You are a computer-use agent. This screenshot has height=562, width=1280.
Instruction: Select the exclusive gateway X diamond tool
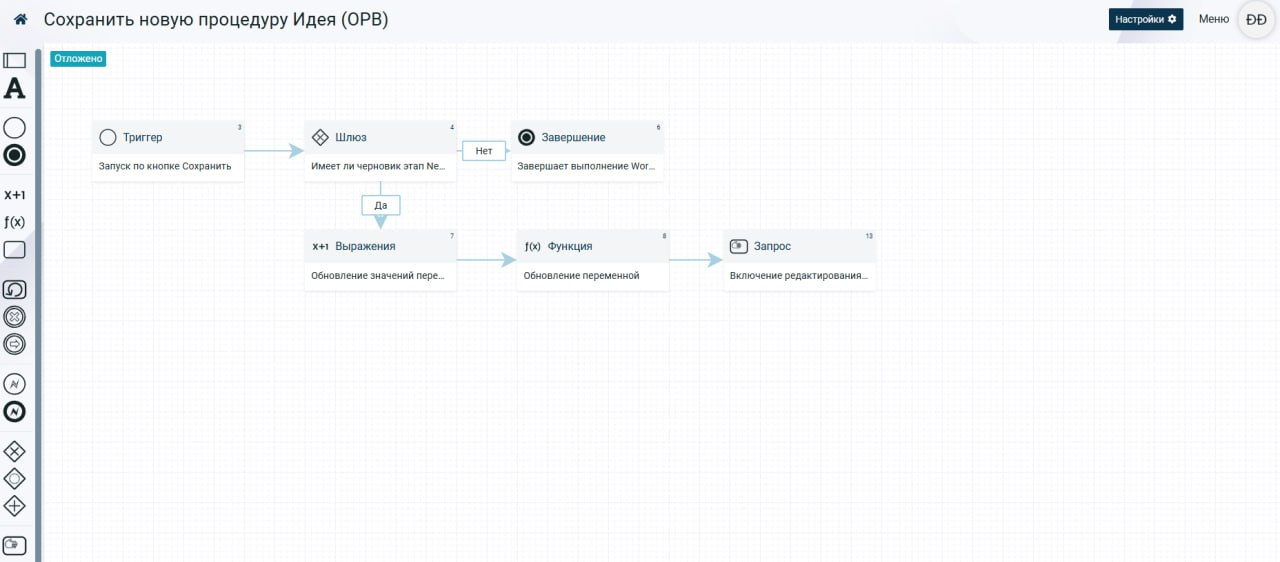(15, 451)
